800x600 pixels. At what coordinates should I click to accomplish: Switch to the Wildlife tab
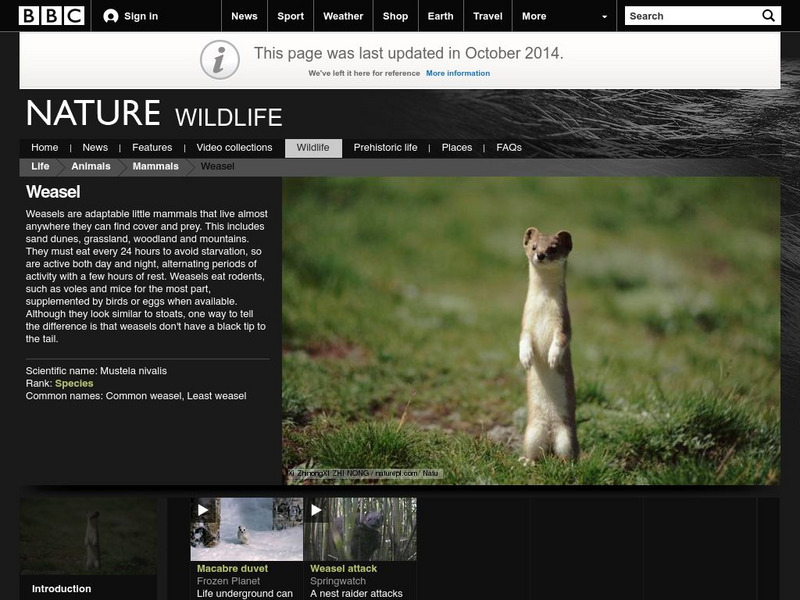click(x=312, y=146)
